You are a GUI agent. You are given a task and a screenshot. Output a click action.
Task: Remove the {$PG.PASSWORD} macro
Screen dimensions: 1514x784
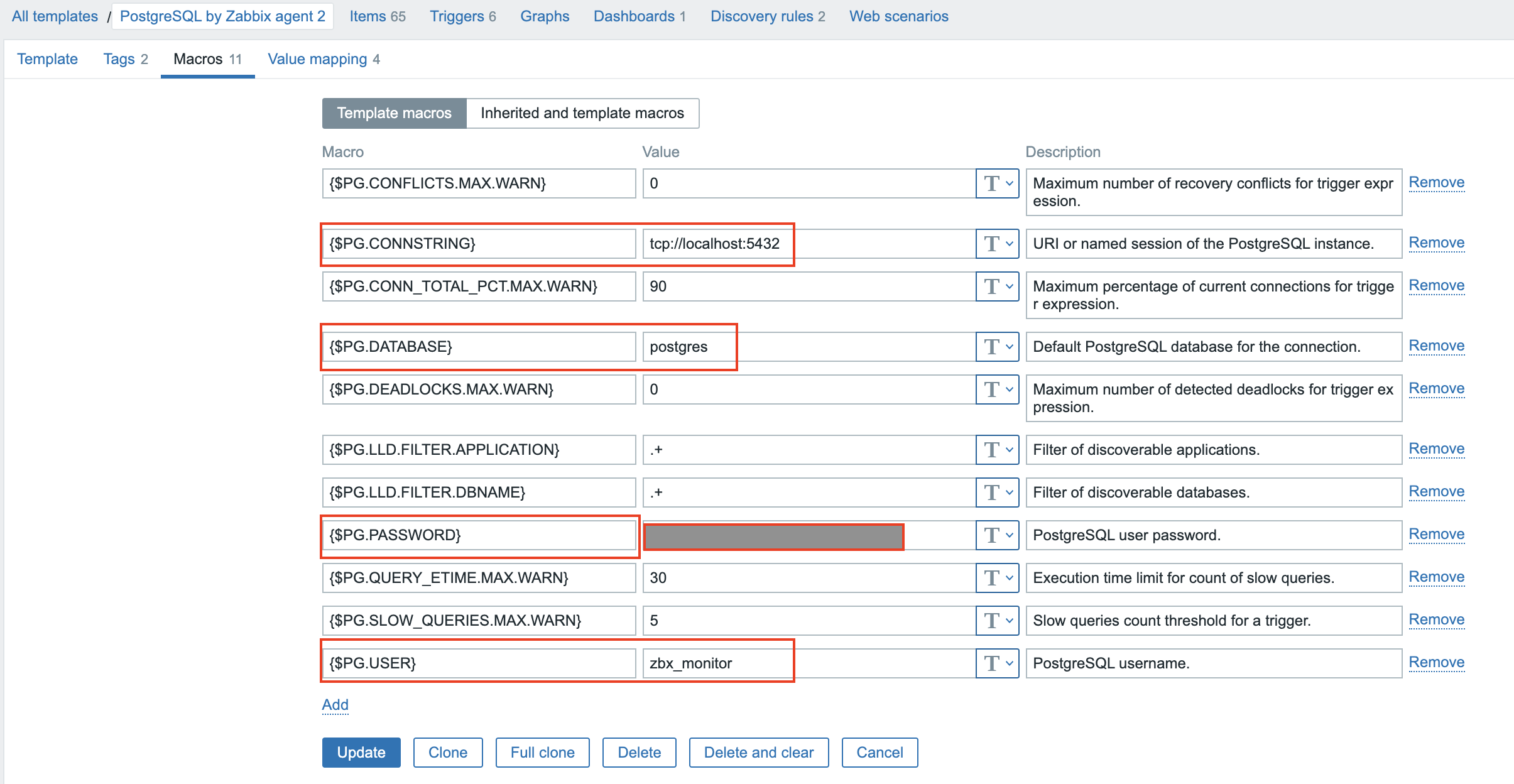[1436, 534]
